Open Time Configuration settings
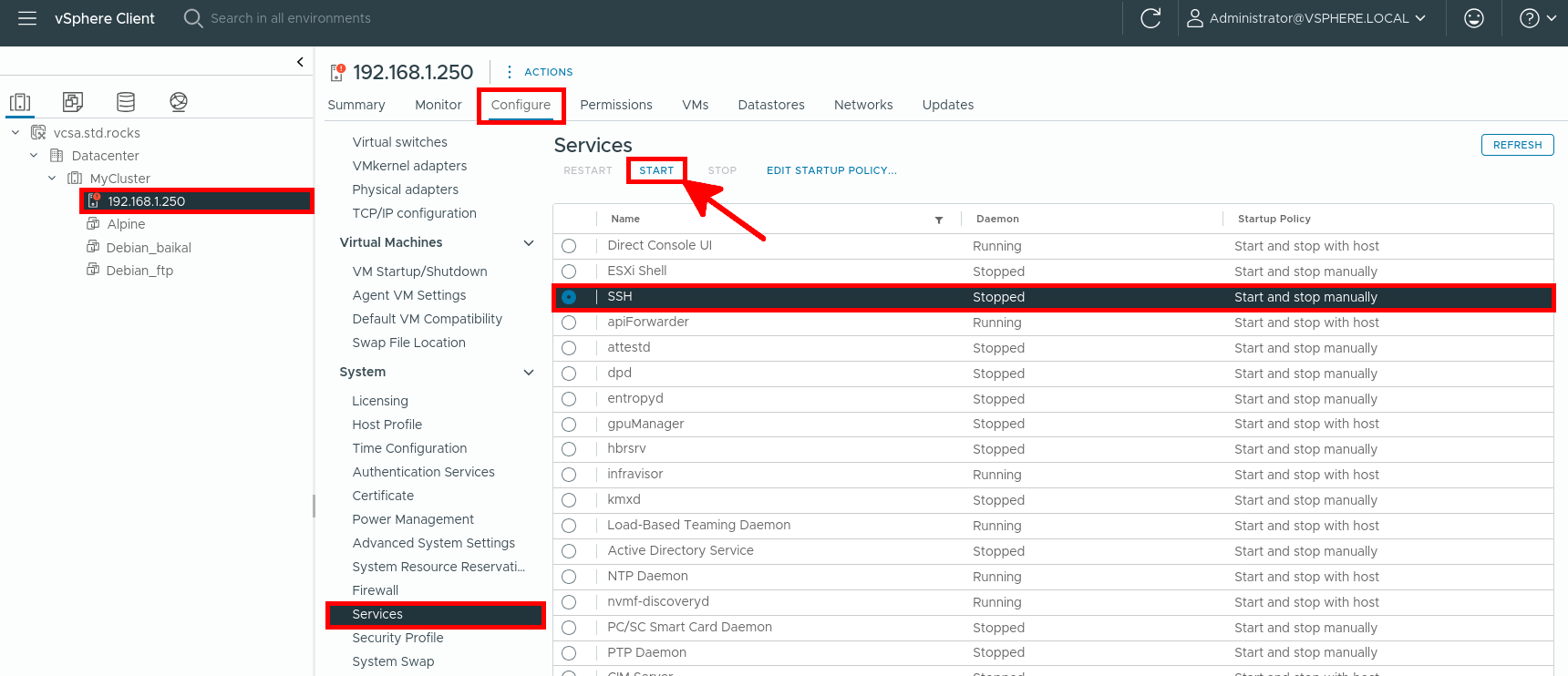 [409, 448]
